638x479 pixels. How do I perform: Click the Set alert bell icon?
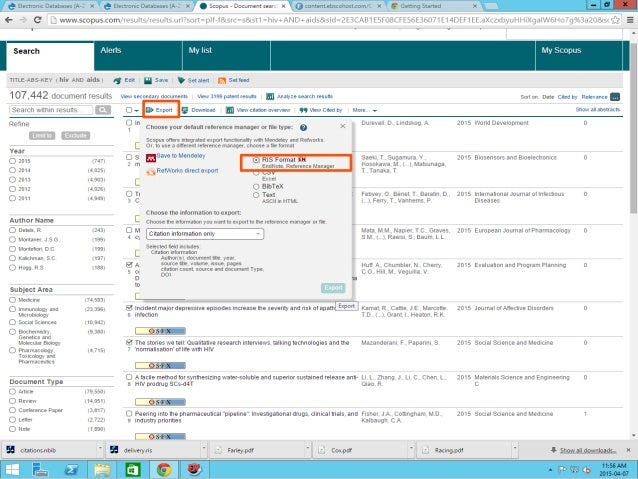[x=181, y=80]
